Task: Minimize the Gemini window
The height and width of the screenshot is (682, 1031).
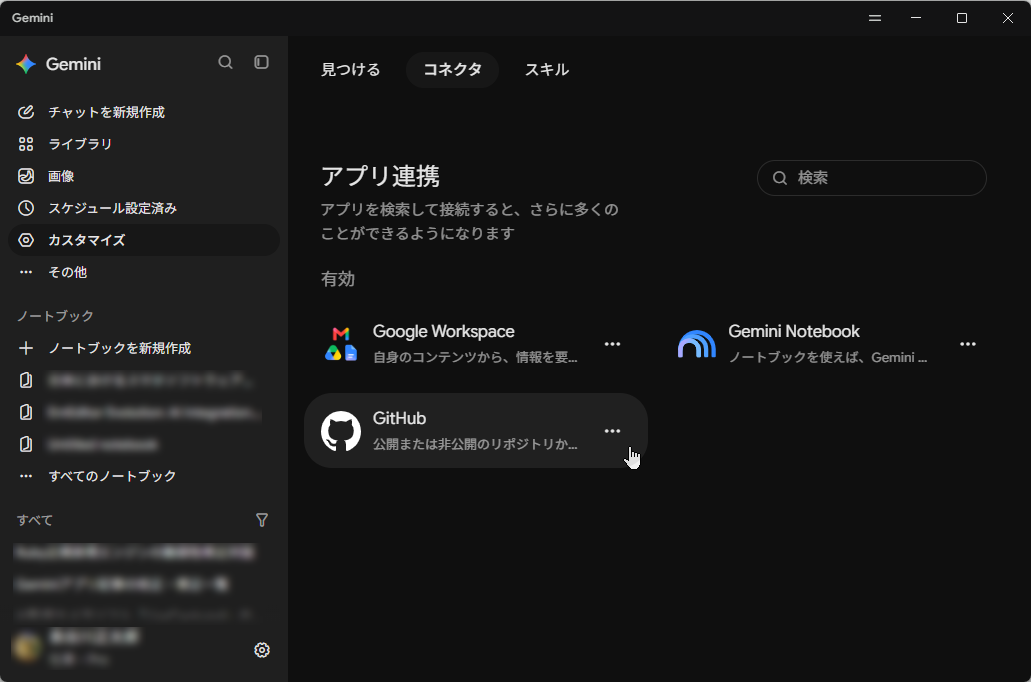Action: [x=916, y=18]
